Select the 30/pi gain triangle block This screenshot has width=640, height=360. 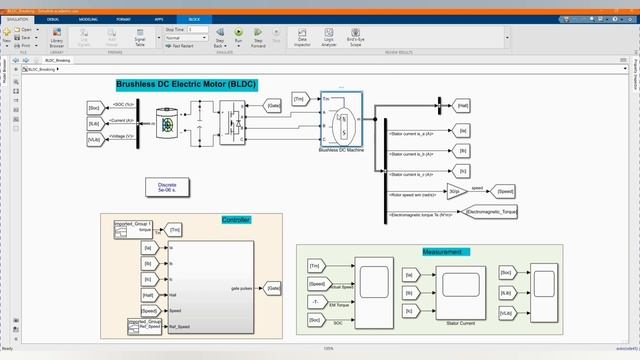click(456, 191)
